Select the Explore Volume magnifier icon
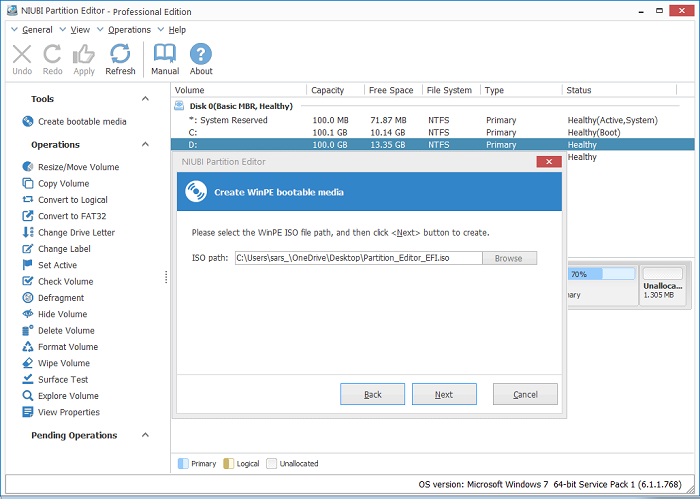 tap(28, 395)
